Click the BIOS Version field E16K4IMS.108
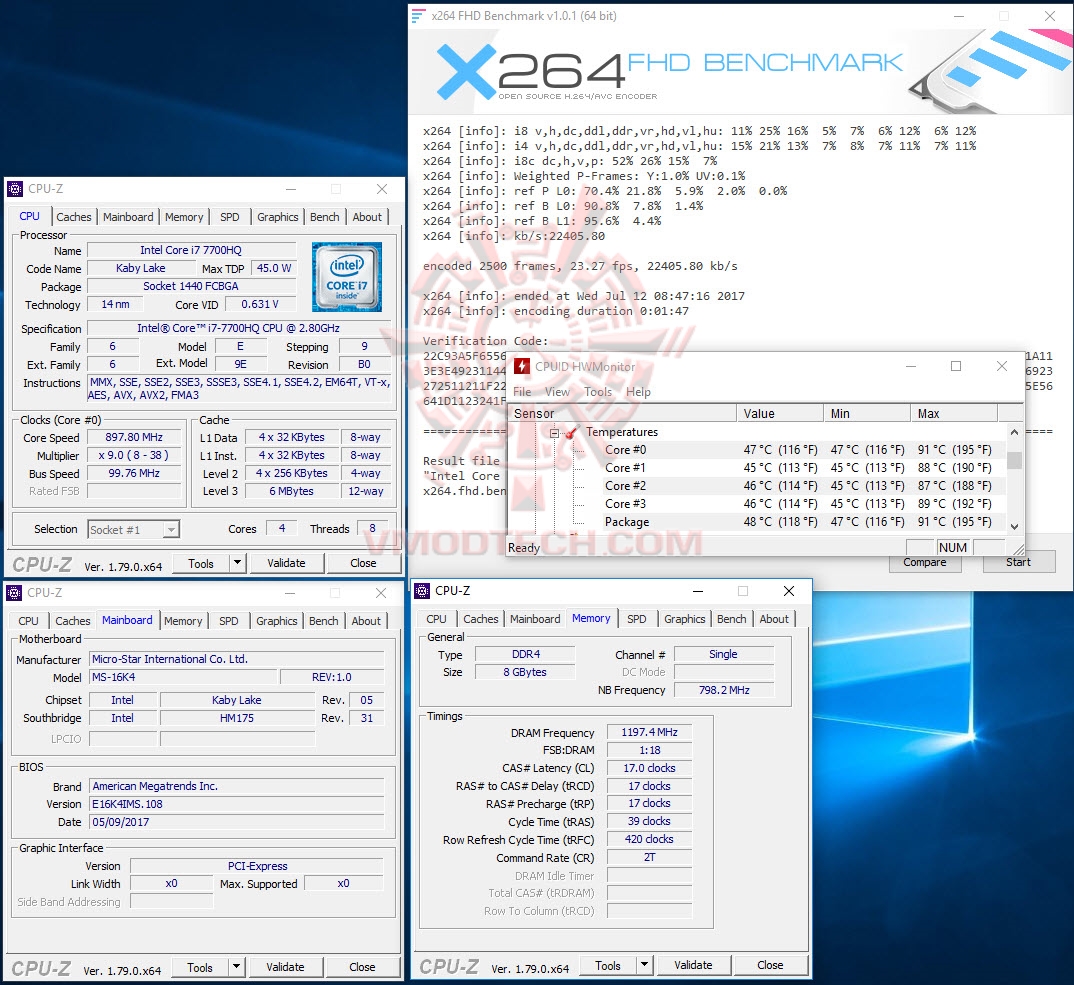1074x985 pixels. click(236, 804)
